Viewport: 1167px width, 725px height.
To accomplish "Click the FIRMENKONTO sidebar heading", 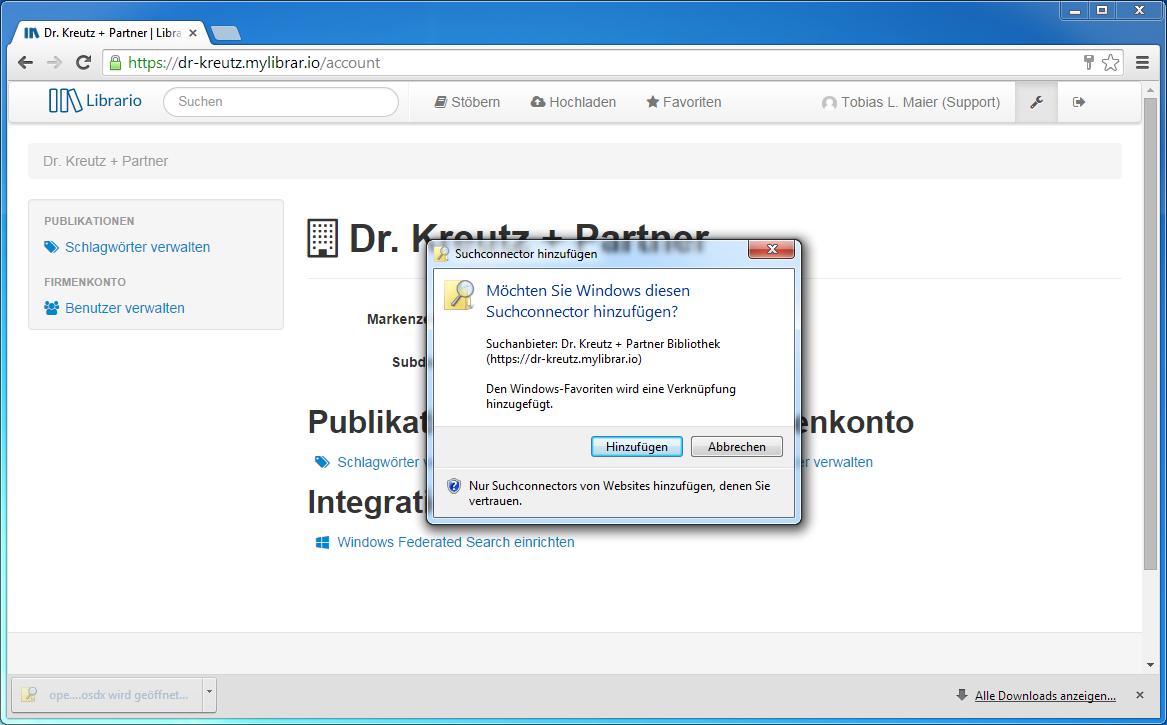I will (x=85, y=282).
